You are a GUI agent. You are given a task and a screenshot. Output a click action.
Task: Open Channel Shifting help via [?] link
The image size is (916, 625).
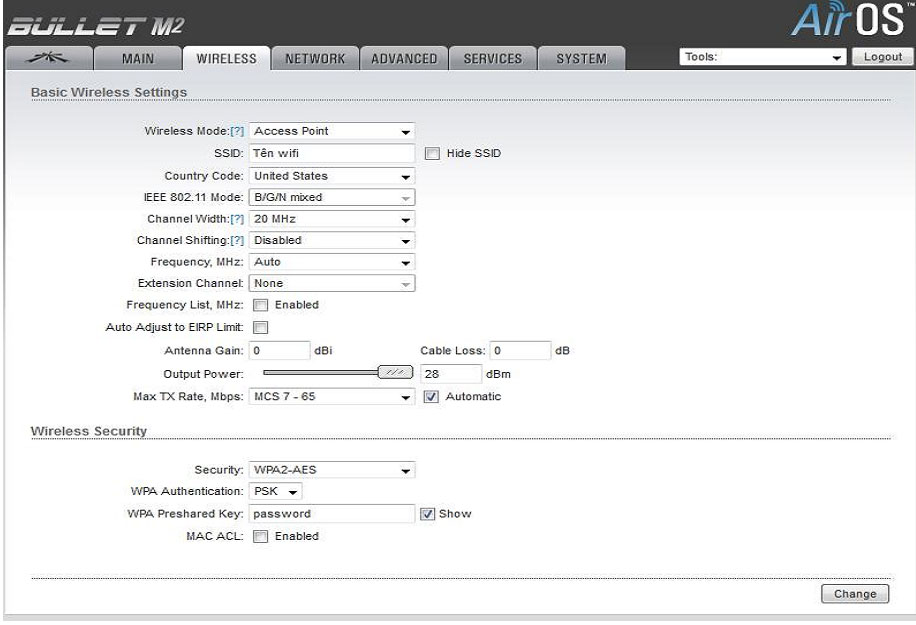click(x=240, y=240)
